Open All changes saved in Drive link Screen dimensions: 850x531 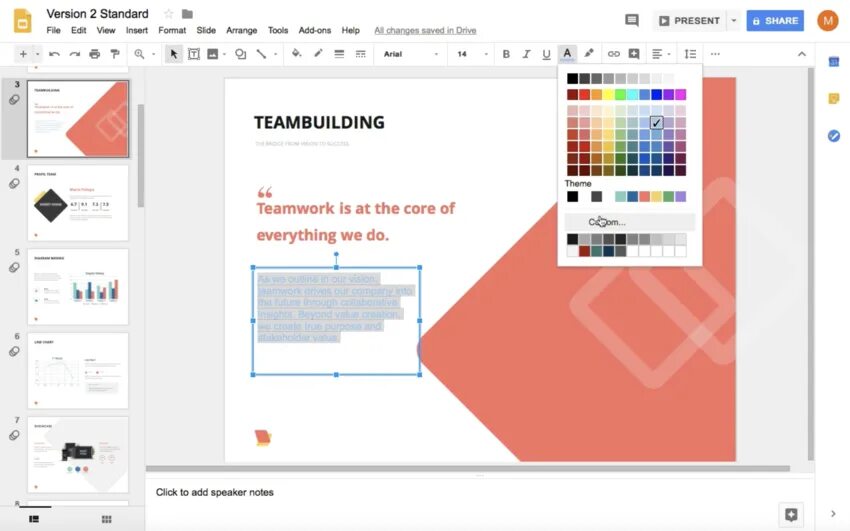(x=425, y=30)
